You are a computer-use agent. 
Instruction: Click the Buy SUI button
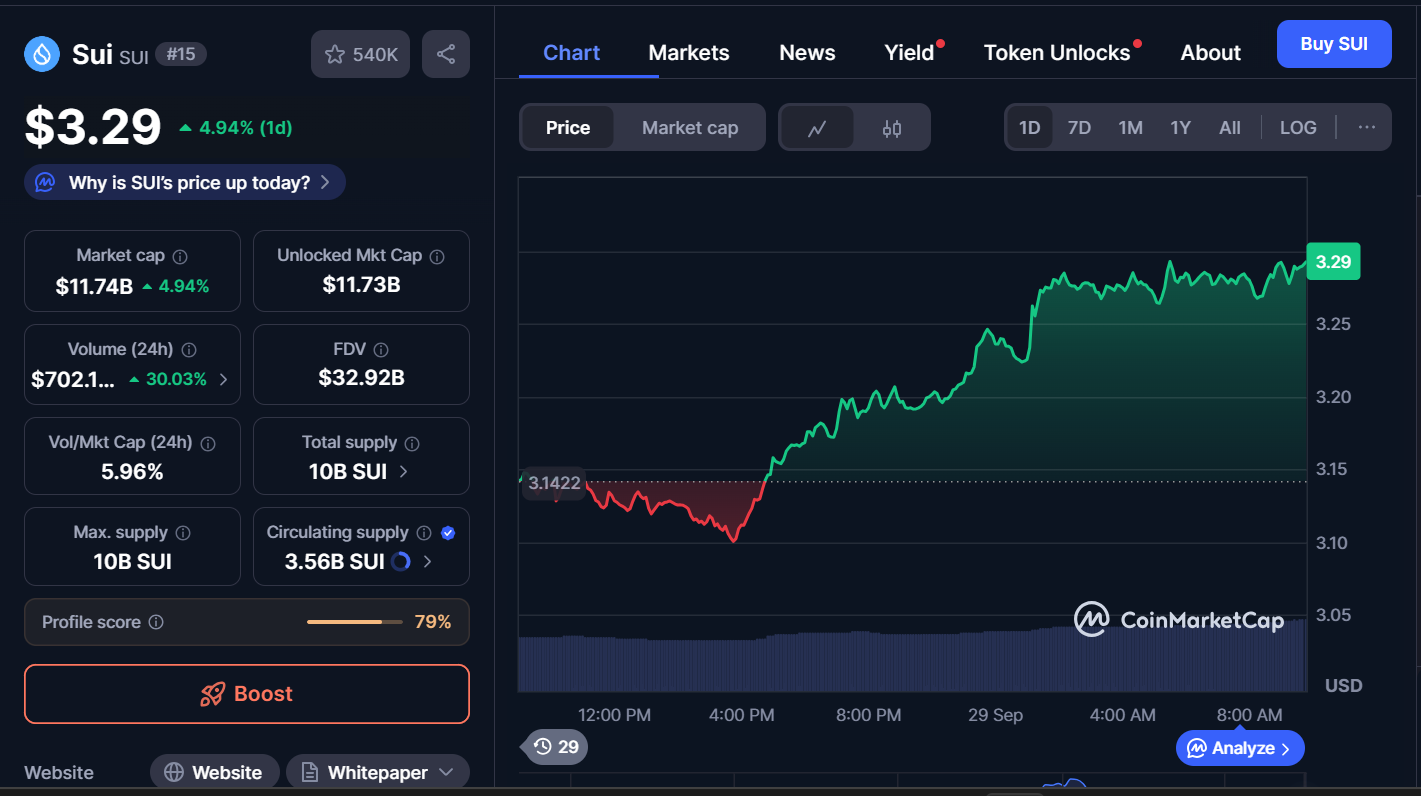pyautogui.click(x=1334, y=44)
